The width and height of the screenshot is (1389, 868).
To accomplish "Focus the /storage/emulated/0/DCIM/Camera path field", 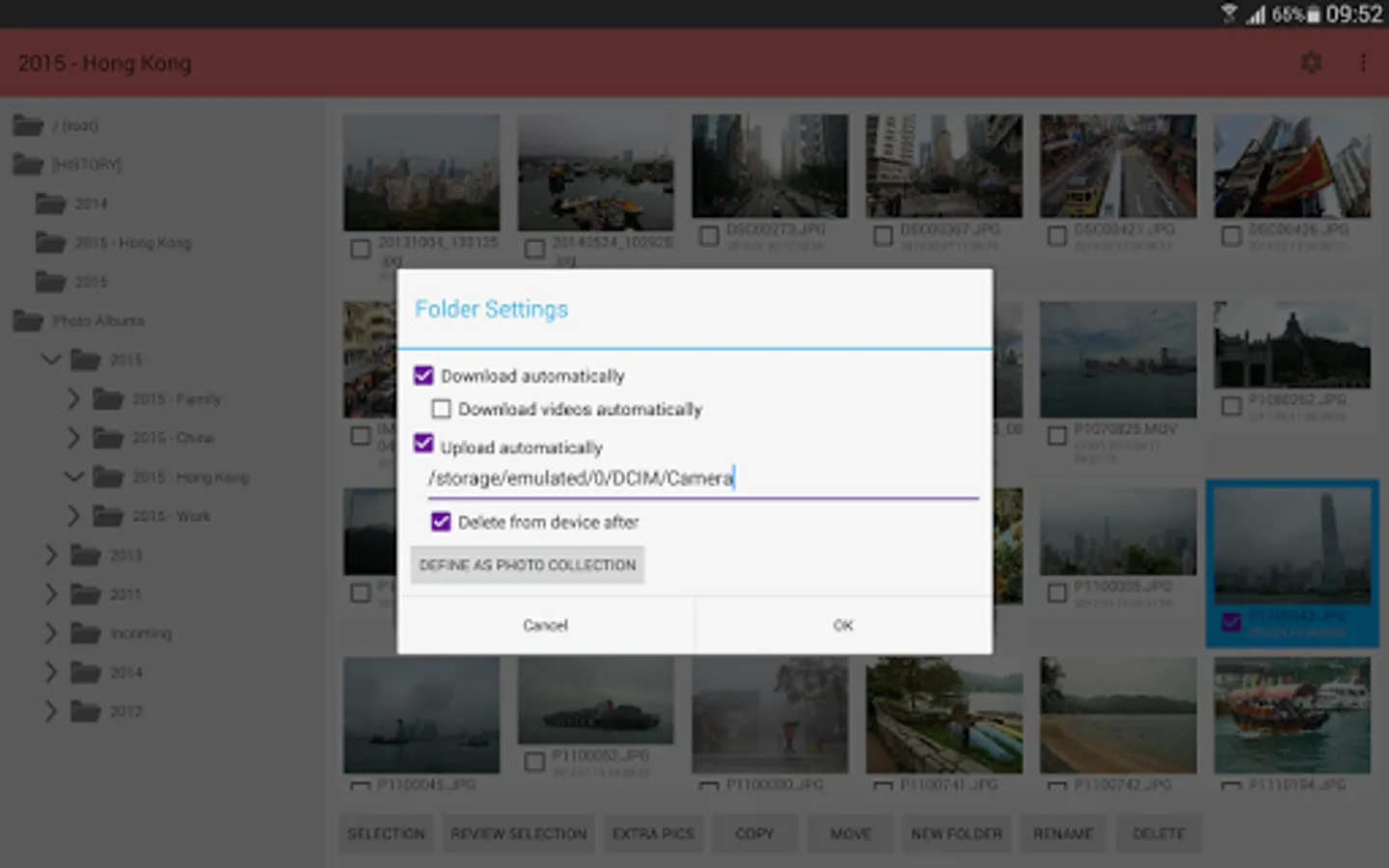I will pos(703,479).
